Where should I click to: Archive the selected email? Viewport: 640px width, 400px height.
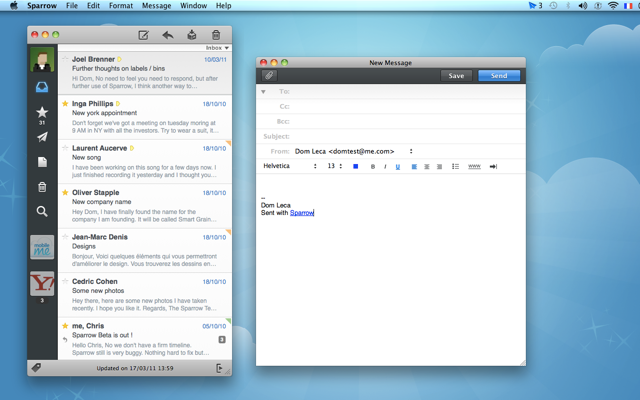pos(192,36)
